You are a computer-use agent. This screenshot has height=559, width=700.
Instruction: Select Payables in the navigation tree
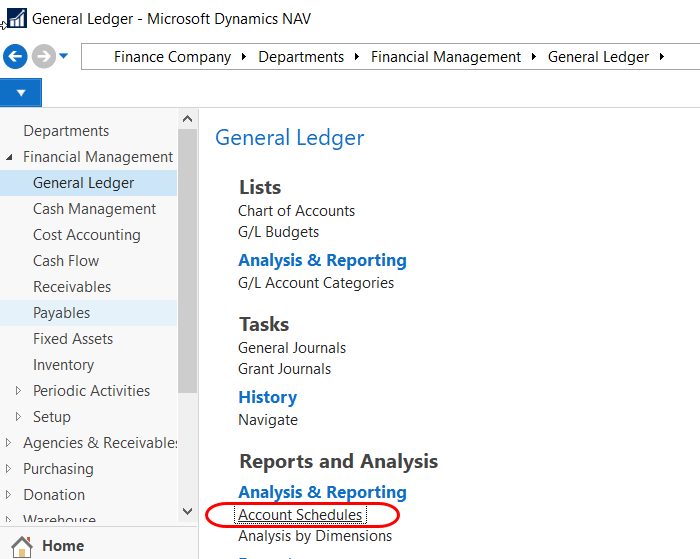[61, 313]
